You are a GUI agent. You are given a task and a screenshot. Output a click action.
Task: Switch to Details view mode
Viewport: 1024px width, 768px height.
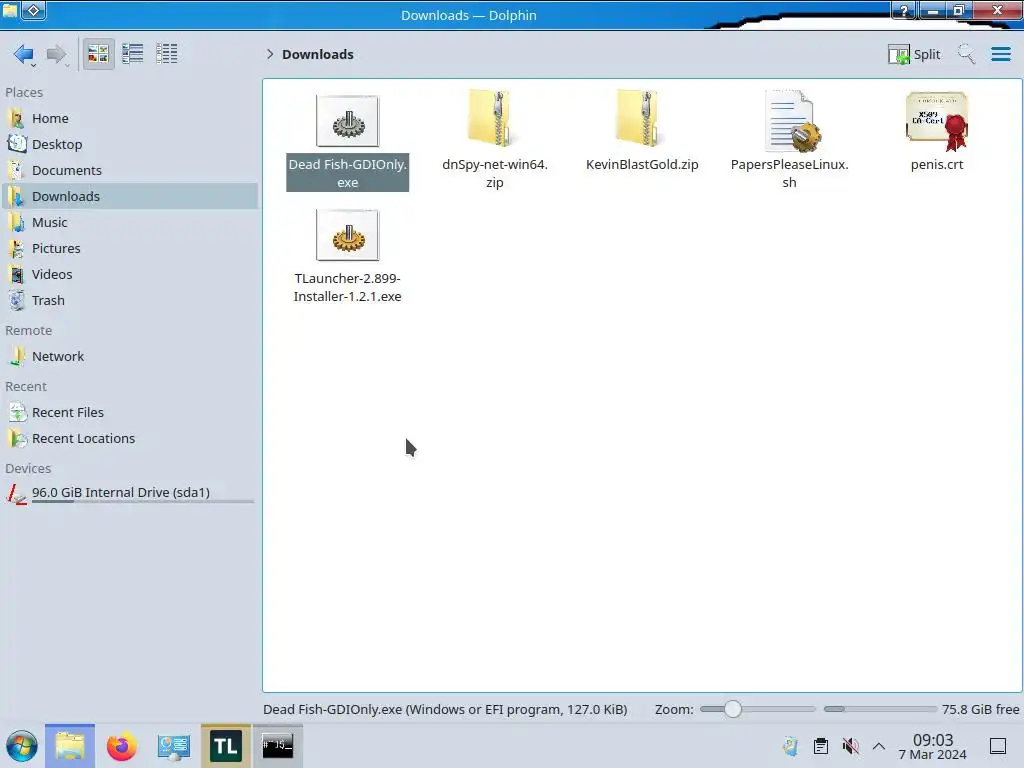(167, 54)
